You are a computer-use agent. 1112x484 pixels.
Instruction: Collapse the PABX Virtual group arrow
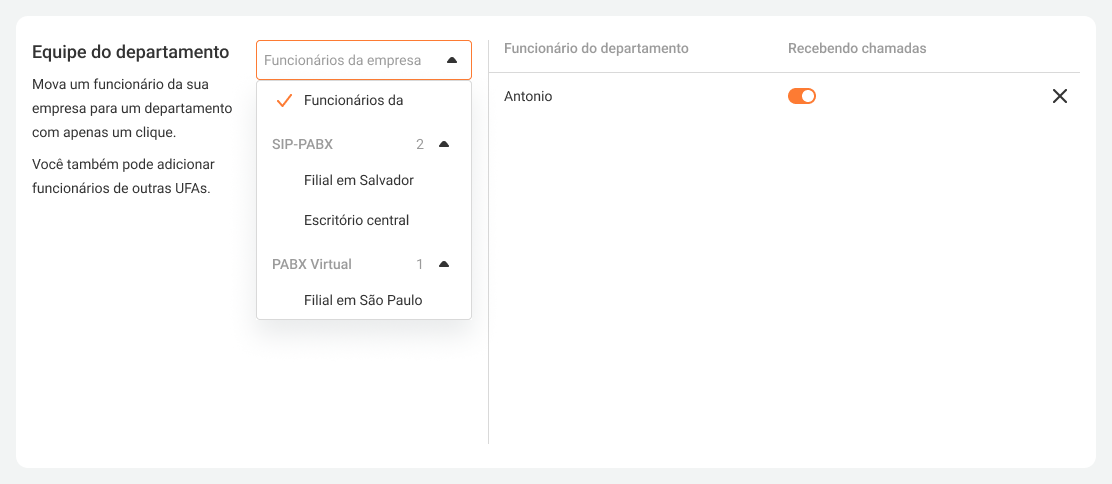pyautogui.click(x=444, y=264)
